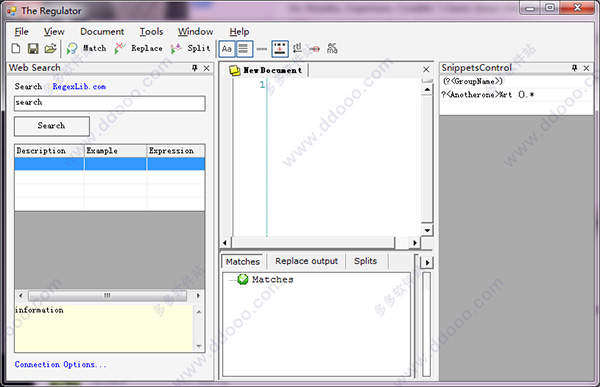Switch to the Replace output tab
The height and width of the screenshot is (387, 600).
pyautogui.click(x=307, y=261)
